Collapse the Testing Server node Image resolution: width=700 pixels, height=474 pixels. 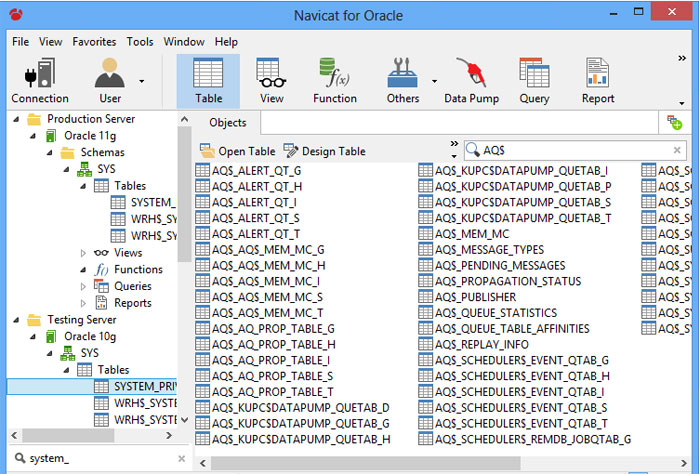[17, 320]
